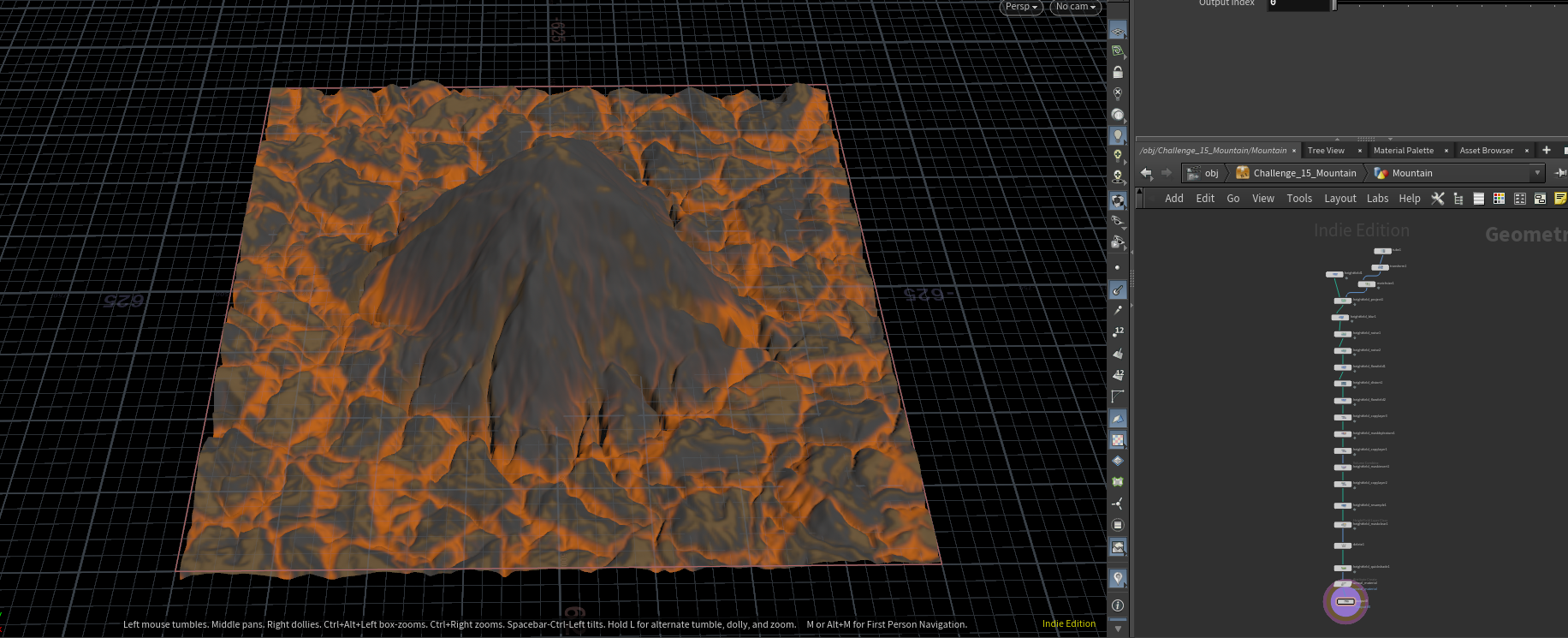Click the green reference plane icon
This screenshot has width=1568, height=638.
pos(1118,51)
